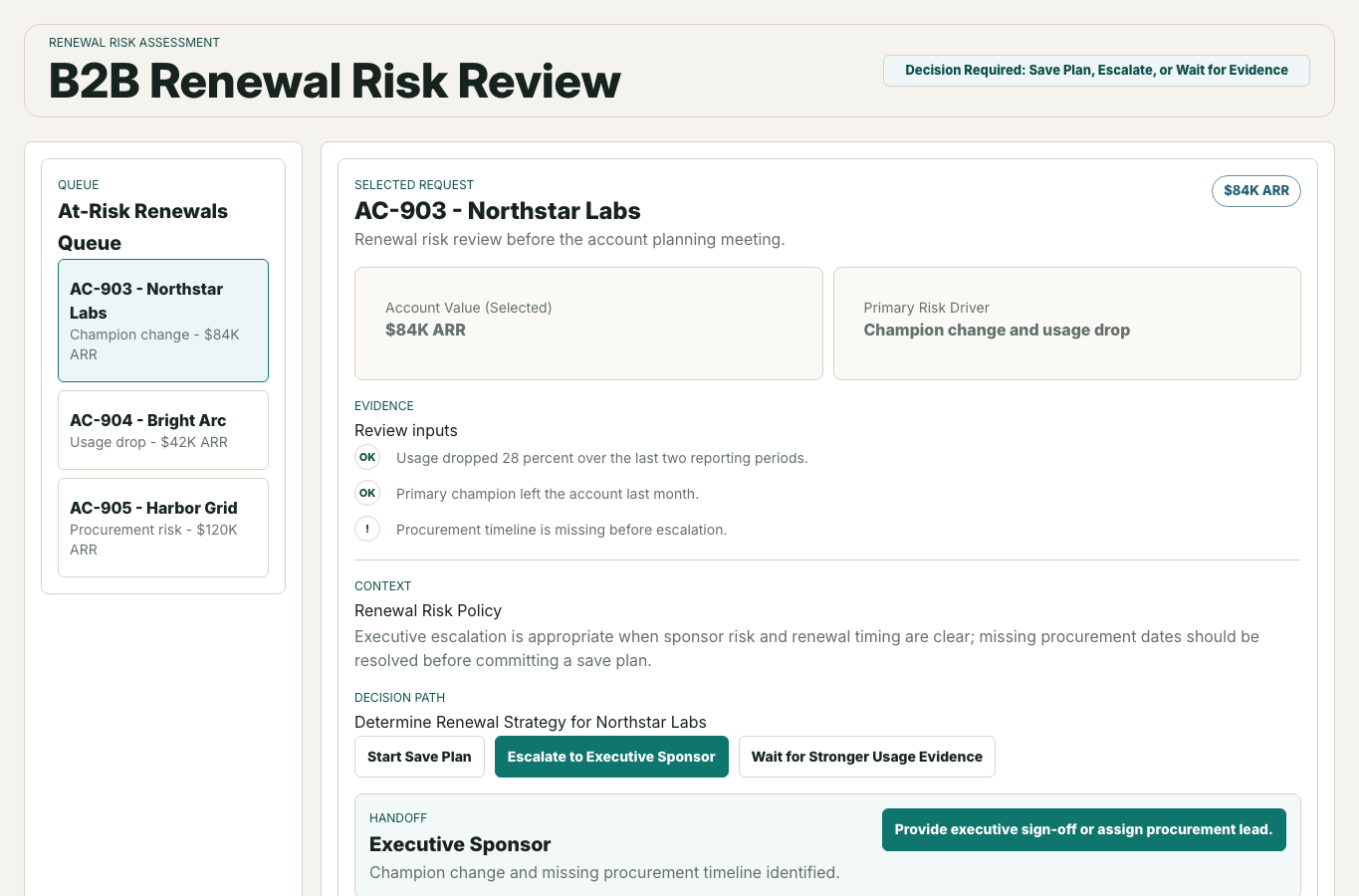The width and height of the screenshot is (1359, 896).
Task: Click the B2B Renewal Risk Review title
Action: click(335, 82)
